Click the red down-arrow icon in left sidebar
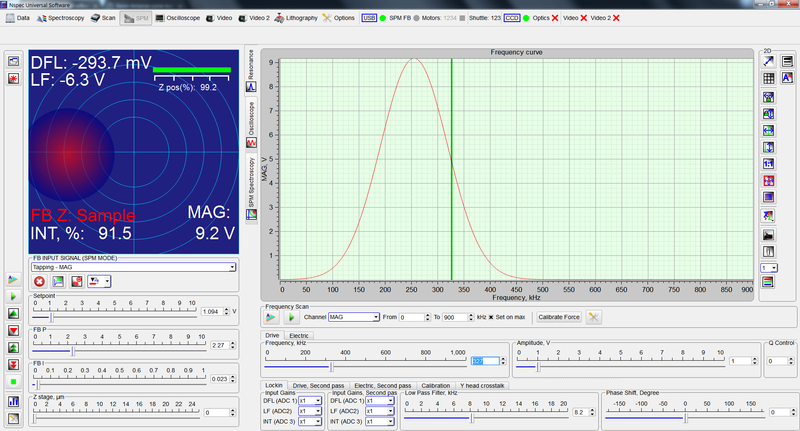Viewport: 800px width, 431px height. pos(14,330)
